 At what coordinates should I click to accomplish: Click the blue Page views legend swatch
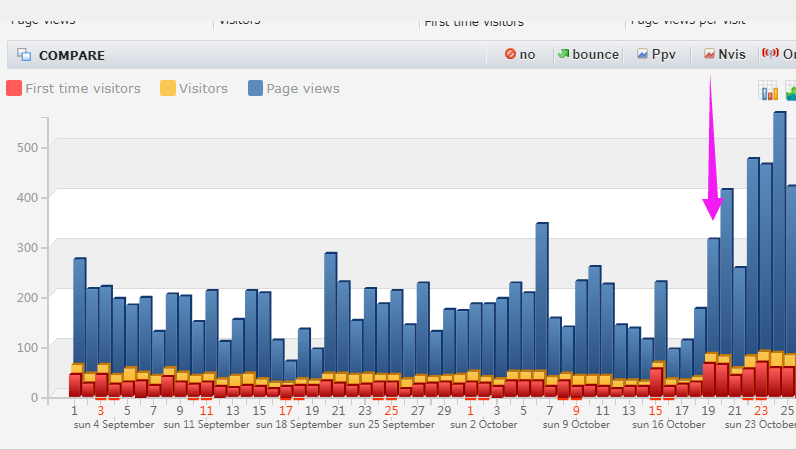tap(255, 89)
